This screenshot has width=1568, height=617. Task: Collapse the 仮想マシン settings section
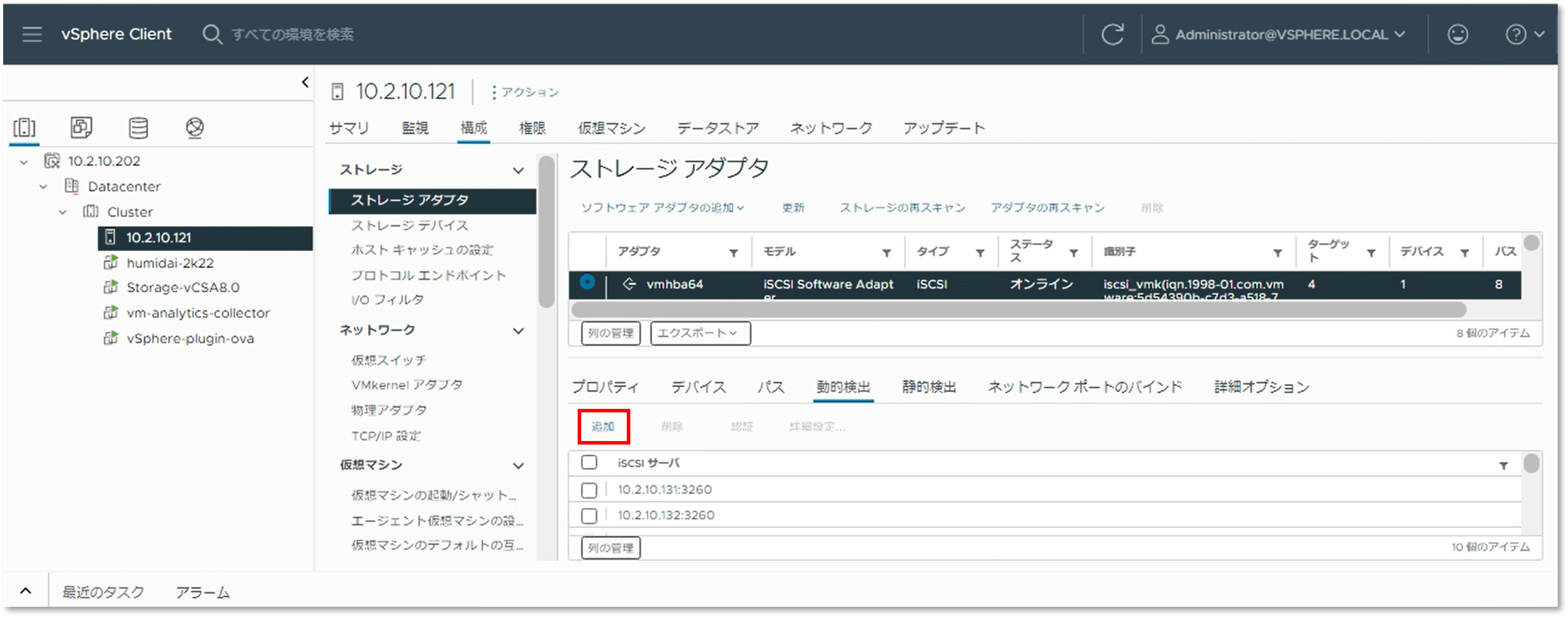(518, 466)
